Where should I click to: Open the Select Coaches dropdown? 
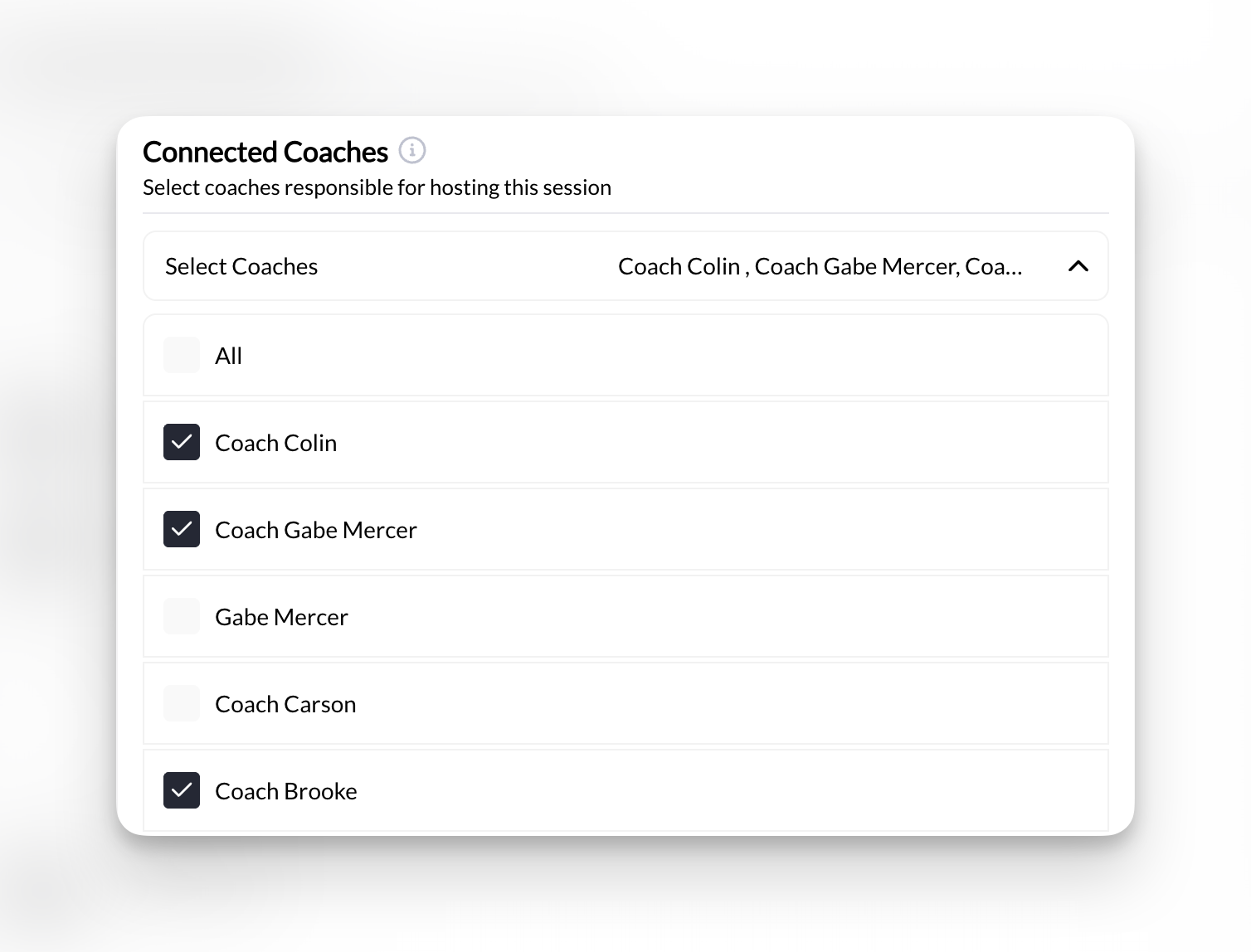point(625,266)
